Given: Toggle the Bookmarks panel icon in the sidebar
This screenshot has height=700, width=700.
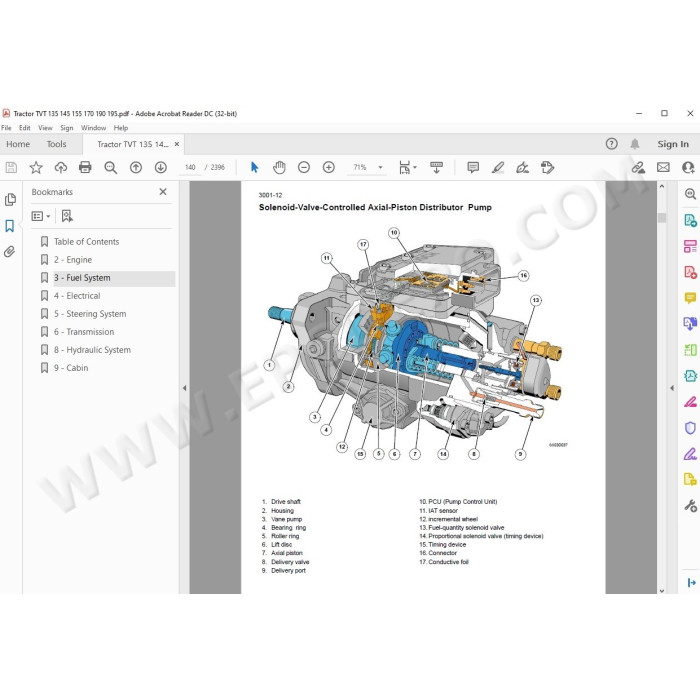Looking at the screenshot, I should [x=10, y=225].
